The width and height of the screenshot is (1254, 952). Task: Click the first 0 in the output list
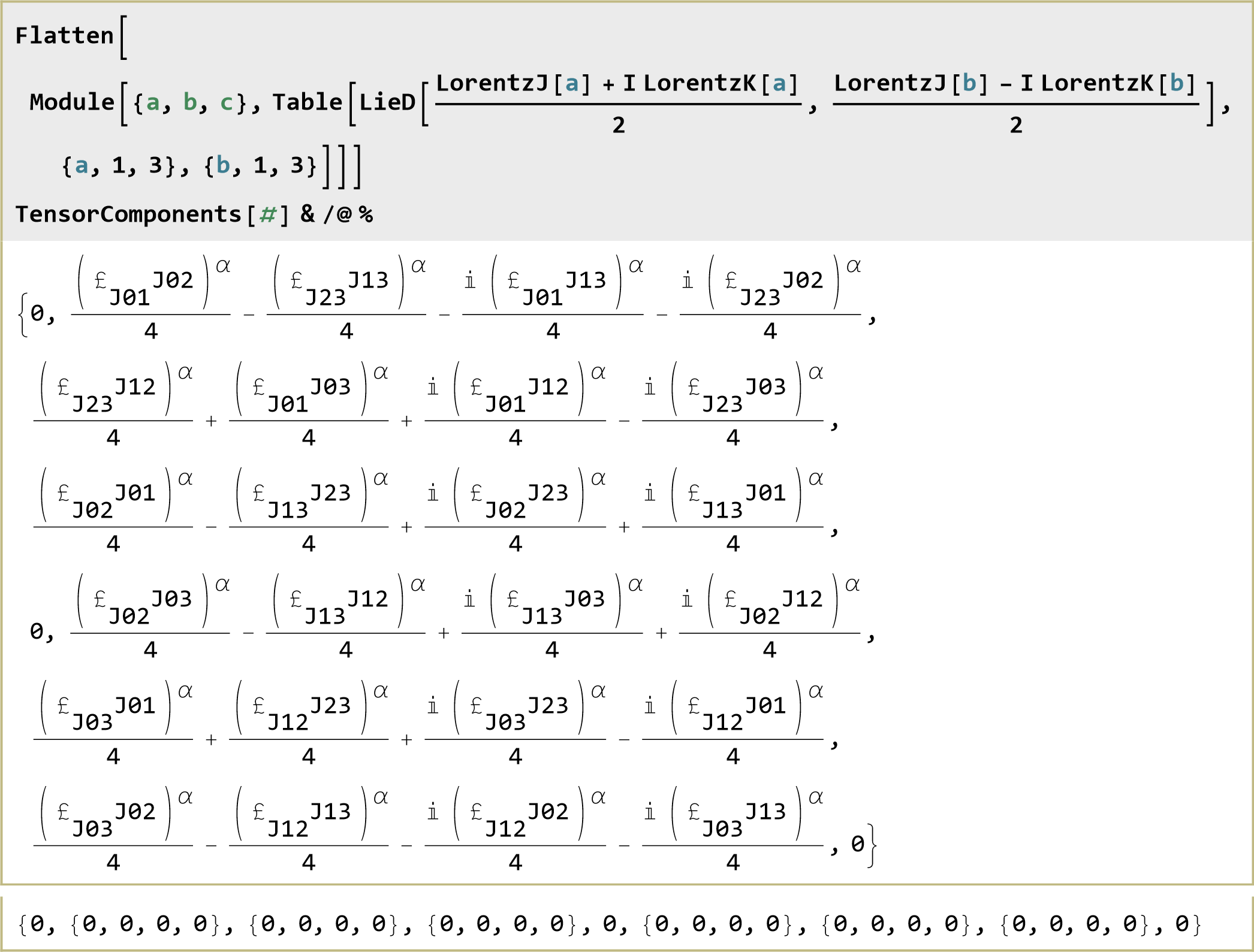[37, 313]
